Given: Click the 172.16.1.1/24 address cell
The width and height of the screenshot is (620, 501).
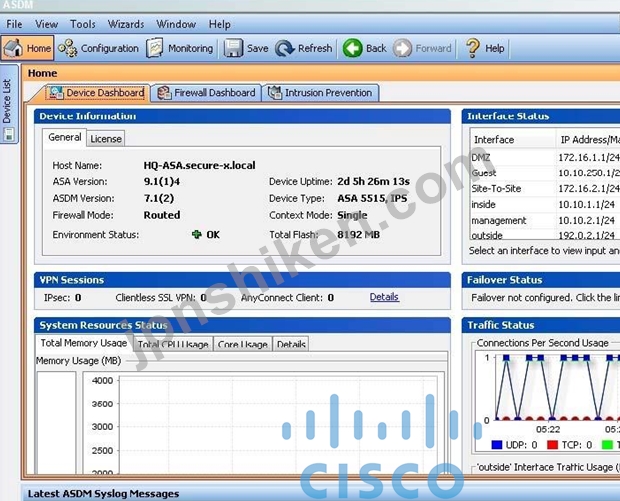Looking at the screenshot, I should pyautogui.click(x=588, y=157).
